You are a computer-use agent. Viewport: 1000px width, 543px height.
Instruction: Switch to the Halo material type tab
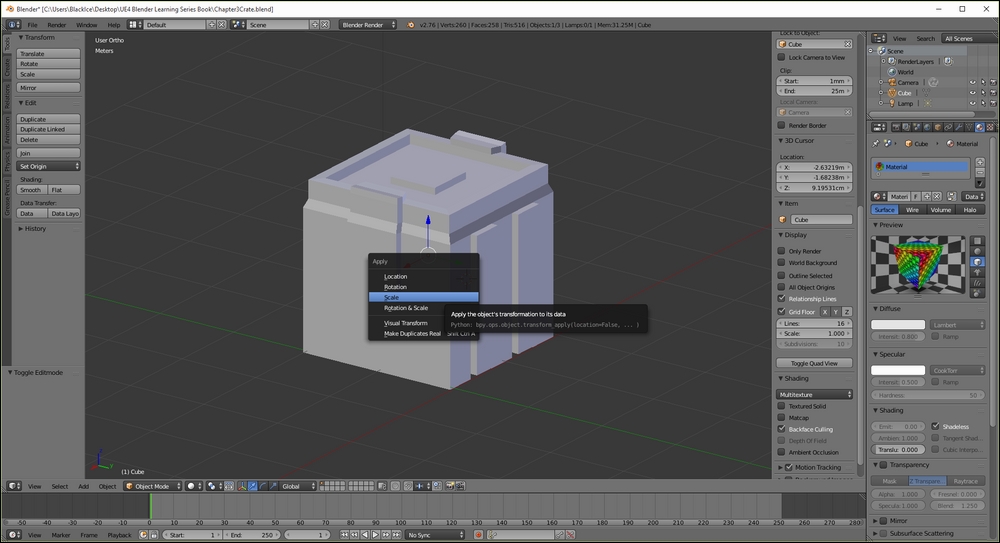tap(970, 210)
